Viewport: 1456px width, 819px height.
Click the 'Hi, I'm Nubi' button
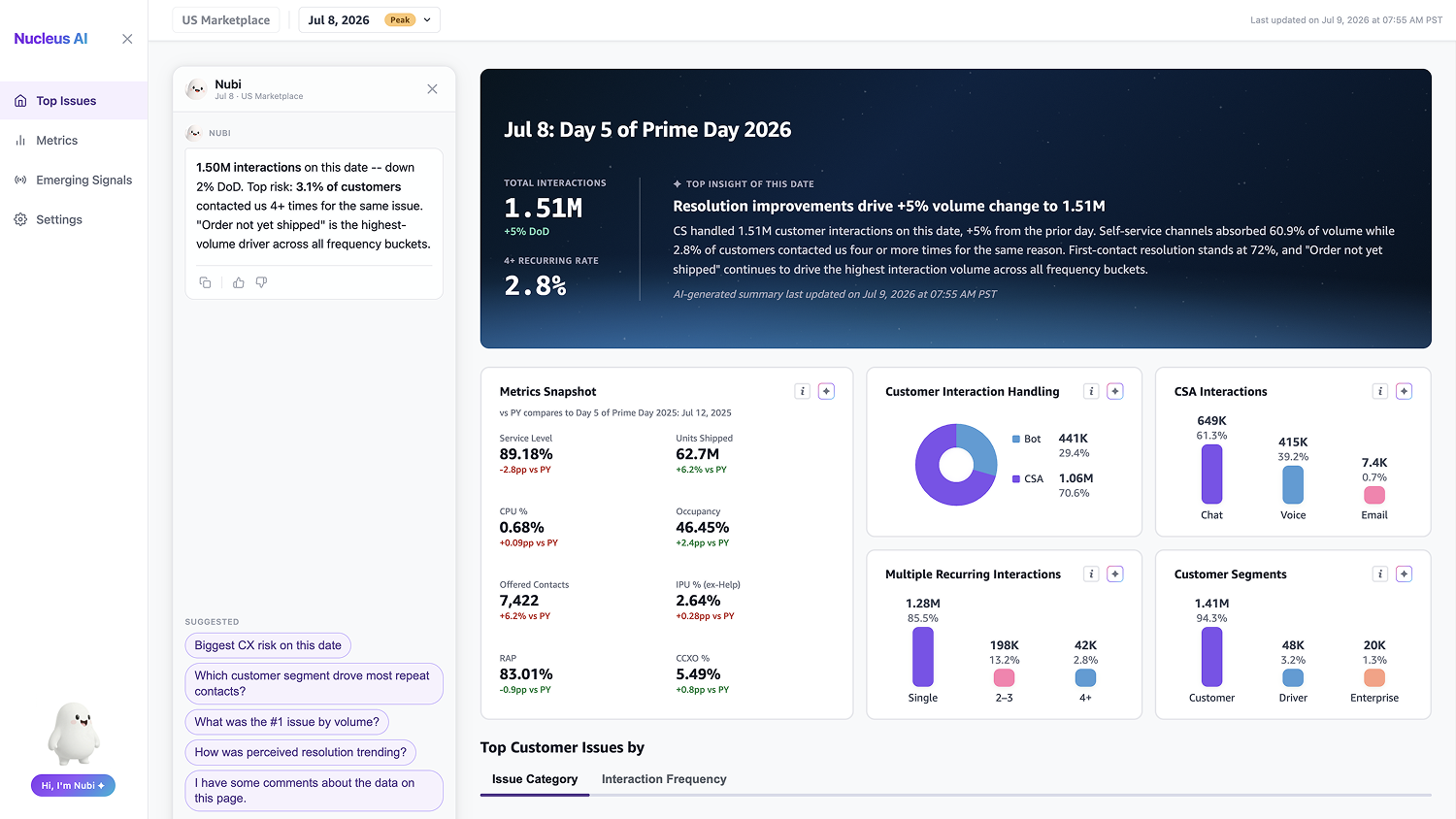[73, 785]
